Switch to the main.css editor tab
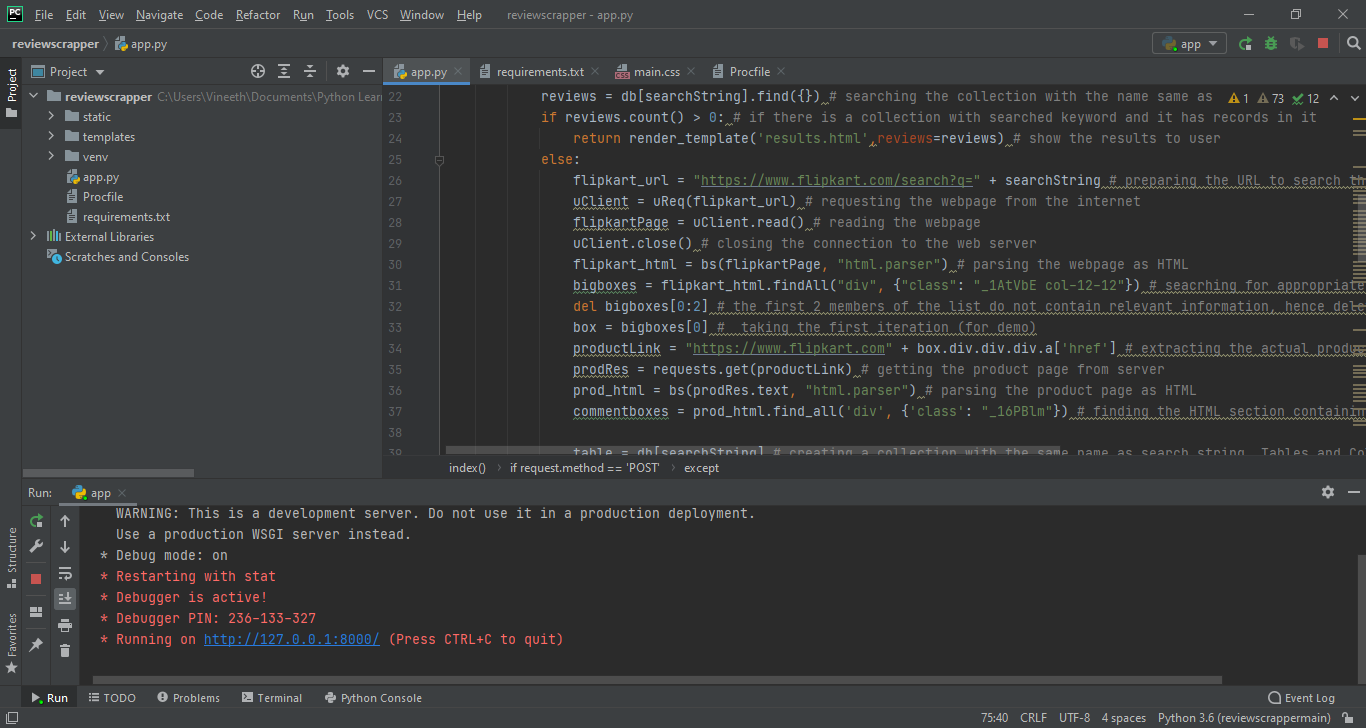This screenshot has width=1366, height=728. click(x=656, y=72)
